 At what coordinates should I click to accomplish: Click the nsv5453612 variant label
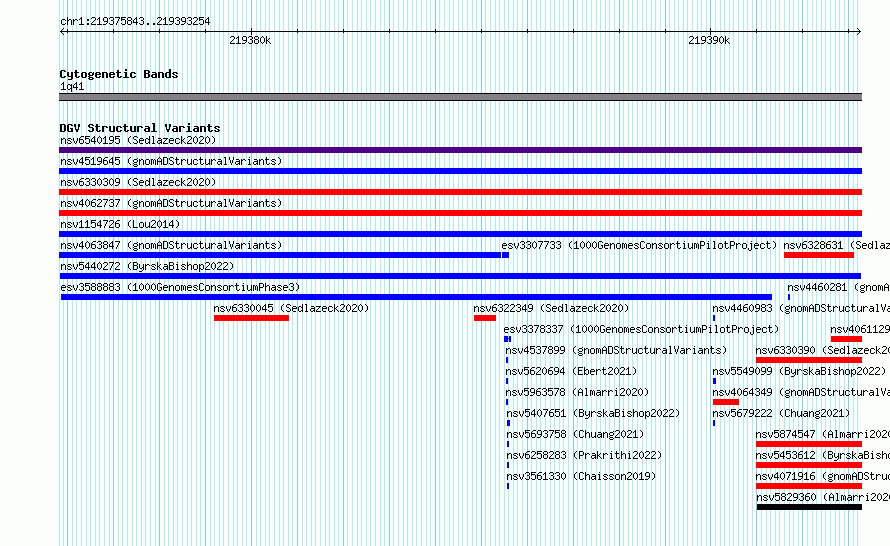[x=822, y=455]
